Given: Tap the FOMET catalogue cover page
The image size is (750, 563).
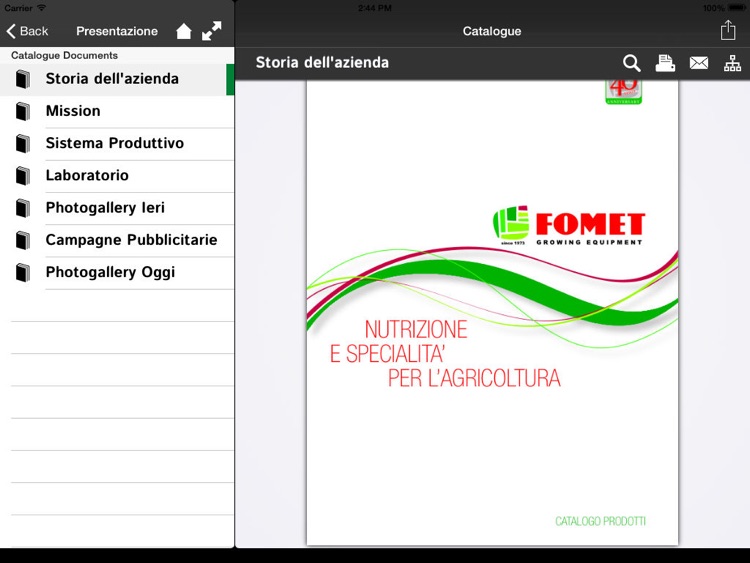Looking at the screenshot, I should point(492,313).
